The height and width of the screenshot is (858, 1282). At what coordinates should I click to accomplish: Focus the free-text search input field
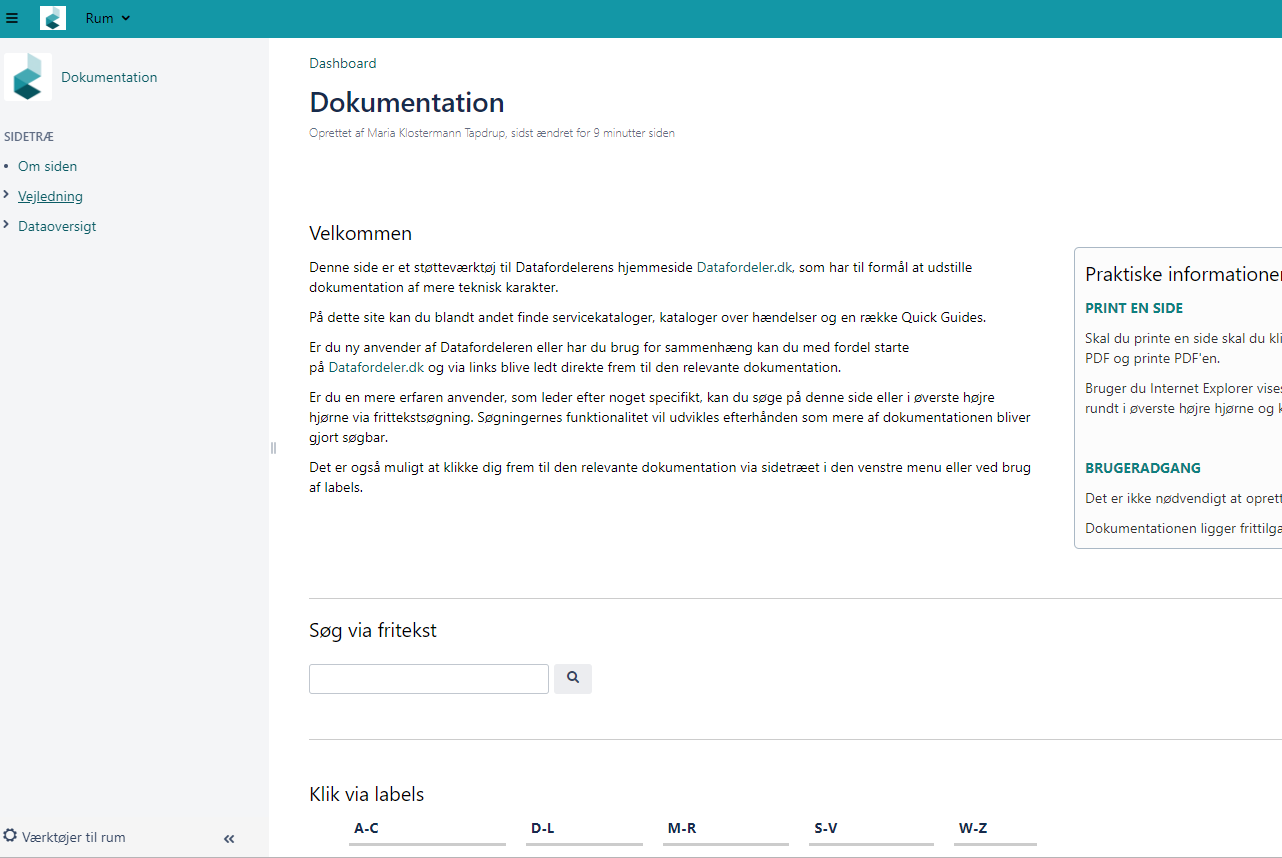click(x=429, y=679)
